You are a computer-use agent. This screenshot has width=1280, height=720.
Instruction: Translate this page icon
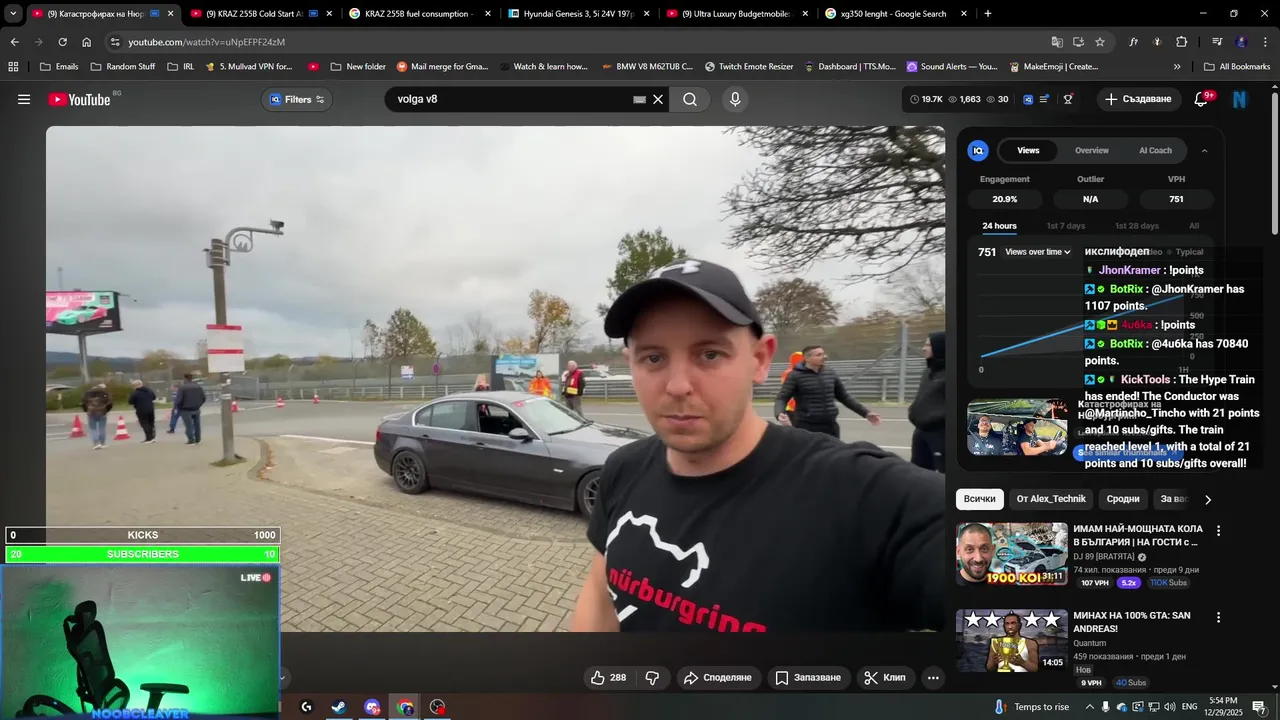(x=1057, y=42)
